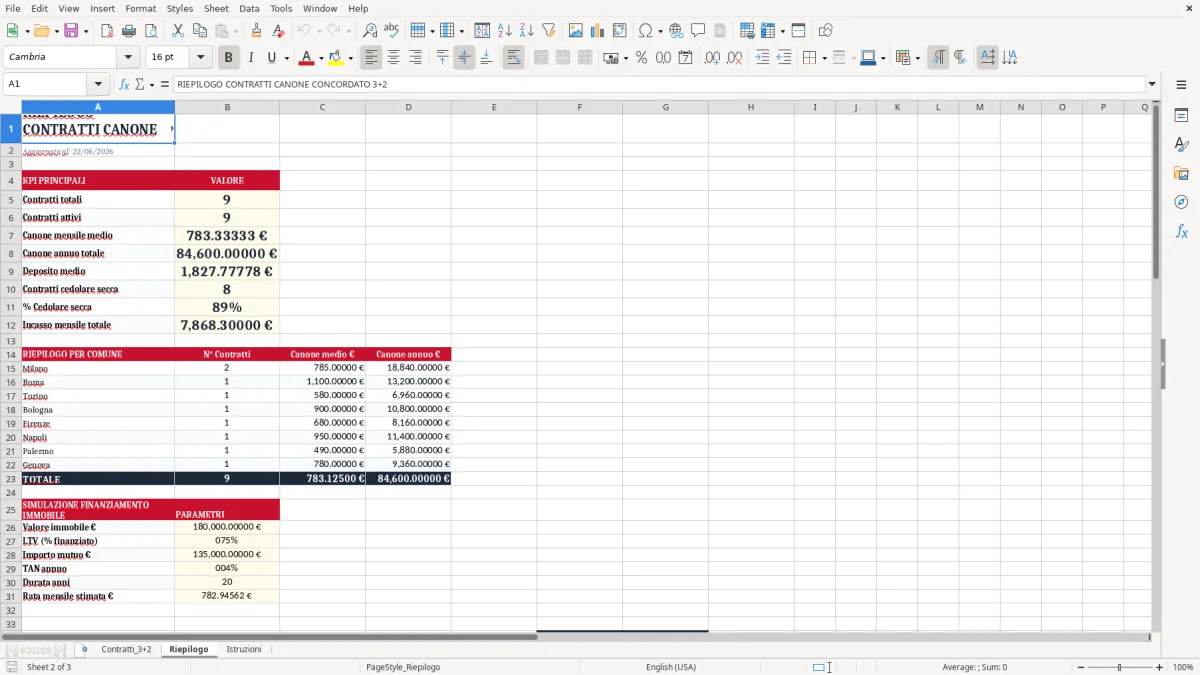Open the Borders dropdown arrow
1200x675 pixels.
[x=824, y=58]
